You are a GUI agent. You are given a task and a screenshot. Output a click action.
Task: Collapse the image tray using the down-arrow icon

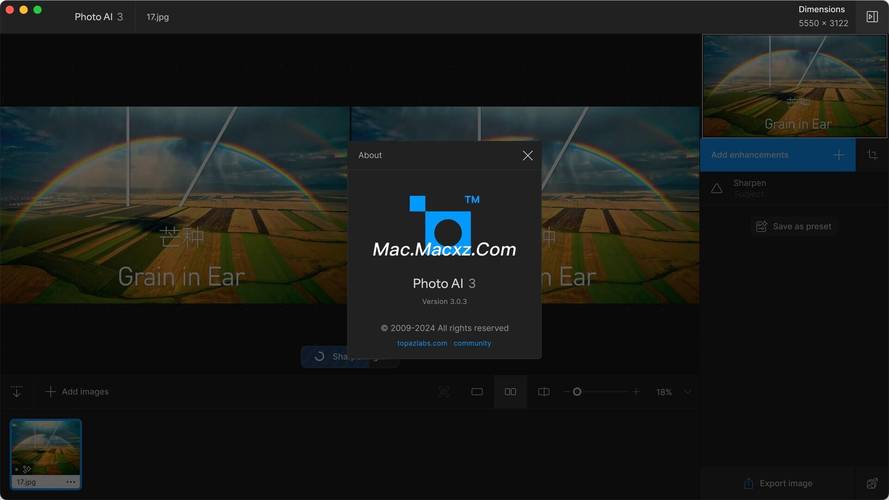click(x=17, y=392)
